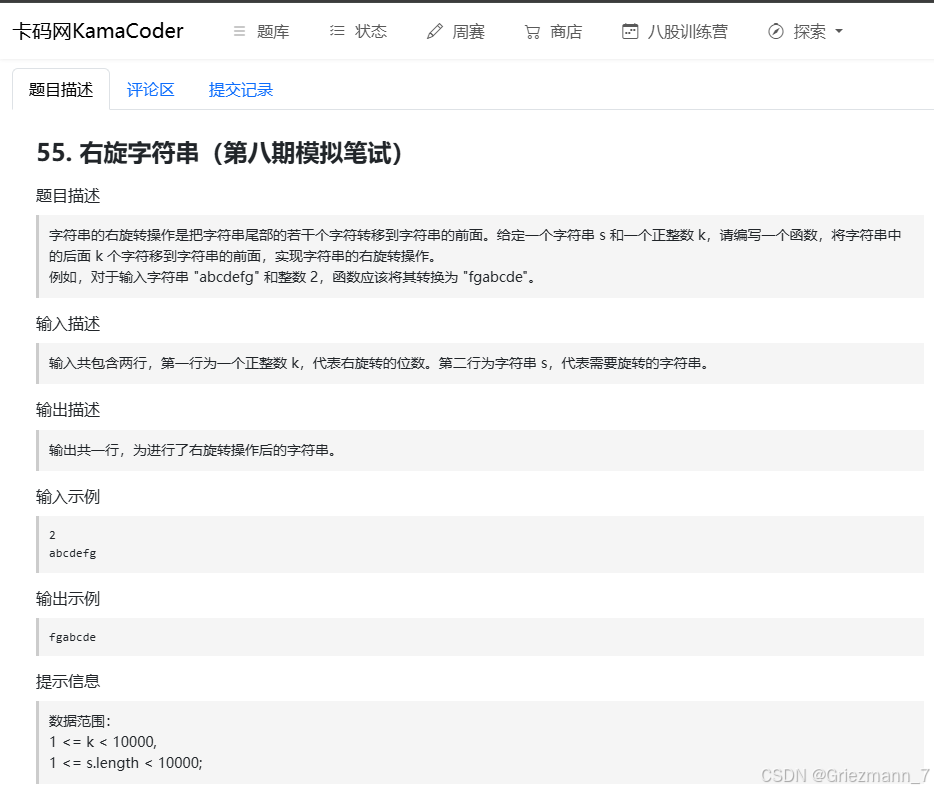Click the 八股训练营 calendar icon
934x791 pixels.
(x=630, y=31)
